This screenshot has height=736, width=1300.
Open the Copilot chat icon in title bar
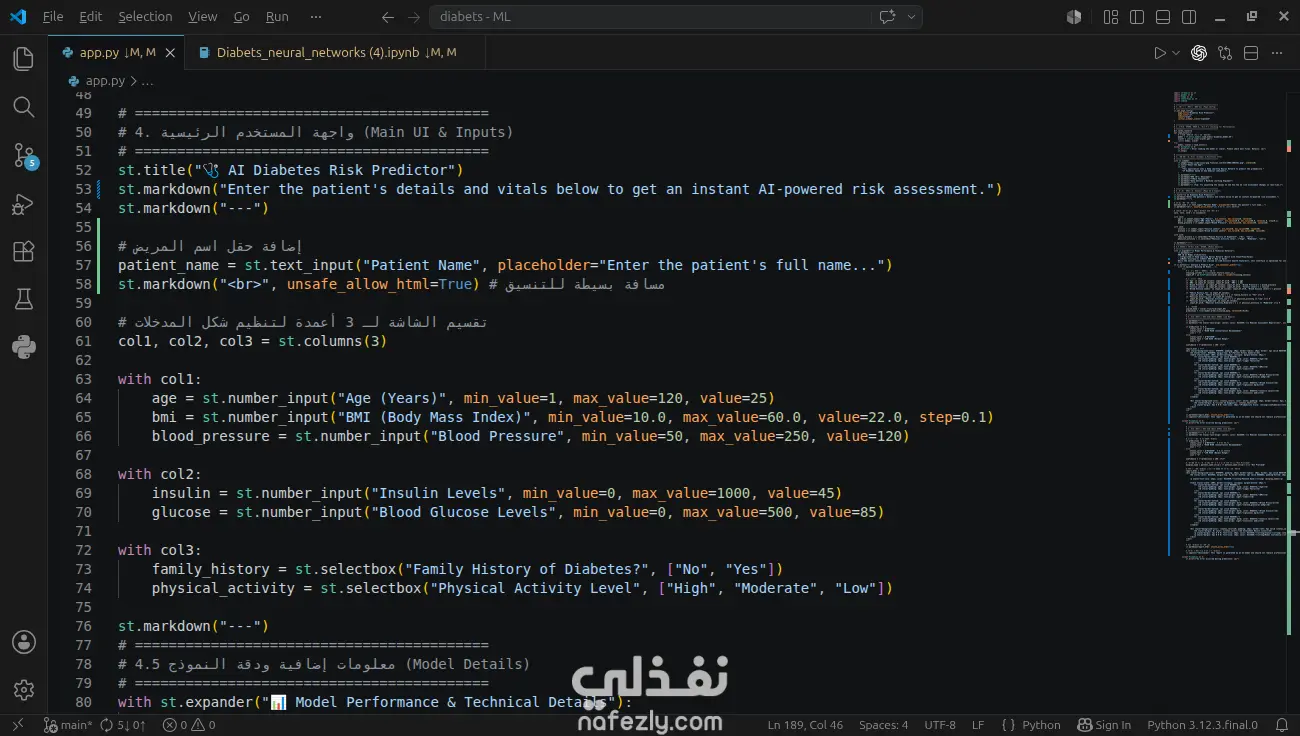pos(886,17)
